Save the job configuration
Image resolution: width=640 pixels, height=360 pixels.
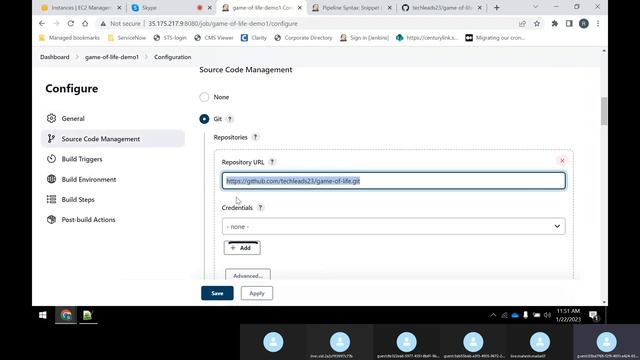click(217, 293)
